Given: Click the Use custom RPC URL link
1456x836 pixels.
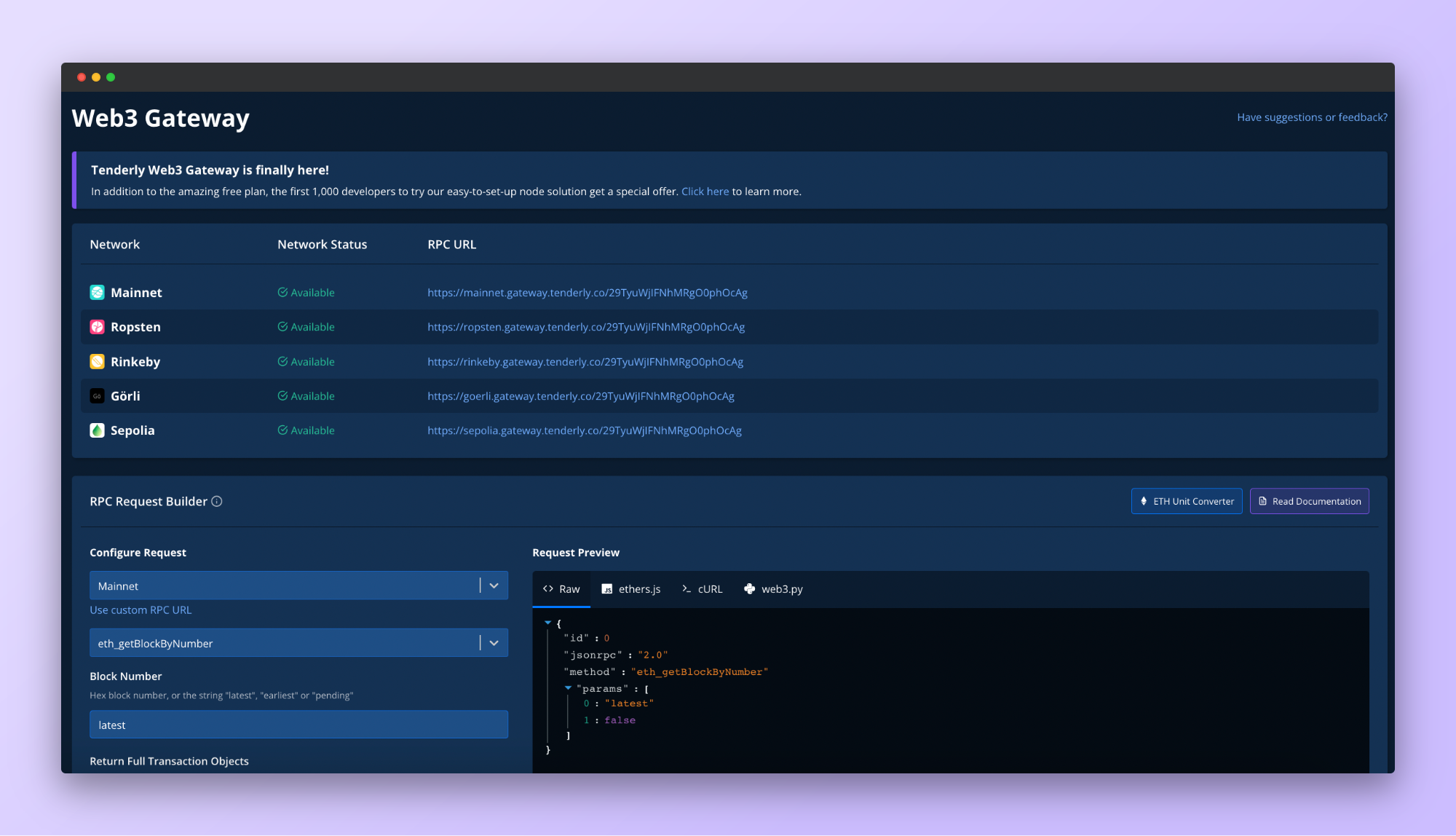Looking at the screenshot, I should (141, 610).
